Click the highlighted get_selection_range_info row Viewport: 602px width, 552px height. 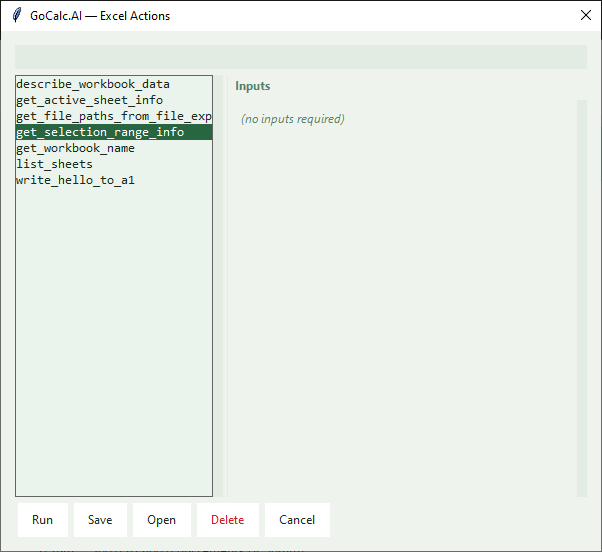(x=114, y=132)
